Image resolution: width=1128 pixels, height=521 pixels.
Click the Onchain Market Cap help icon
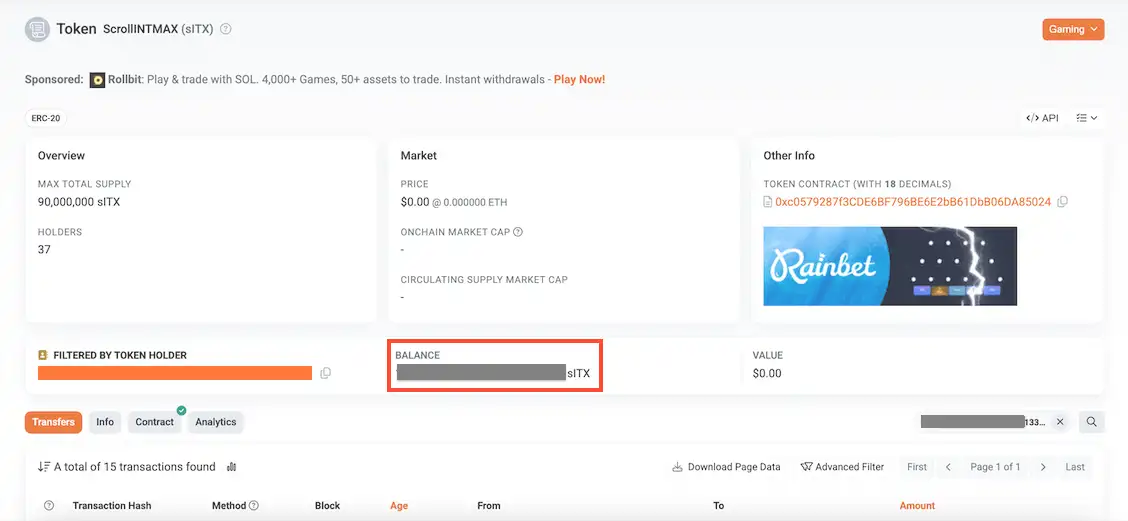pos(517,232)
